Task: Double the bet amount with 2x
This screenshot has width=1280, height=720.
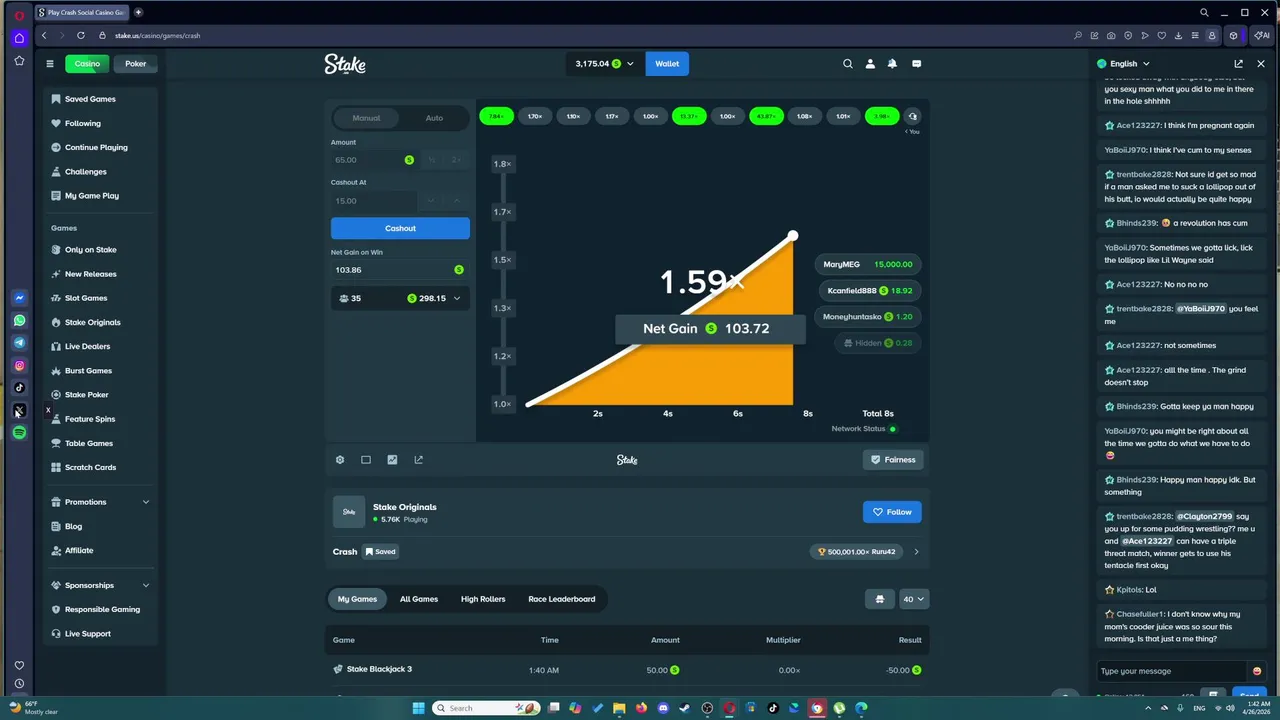Action: tap(456, 160)
